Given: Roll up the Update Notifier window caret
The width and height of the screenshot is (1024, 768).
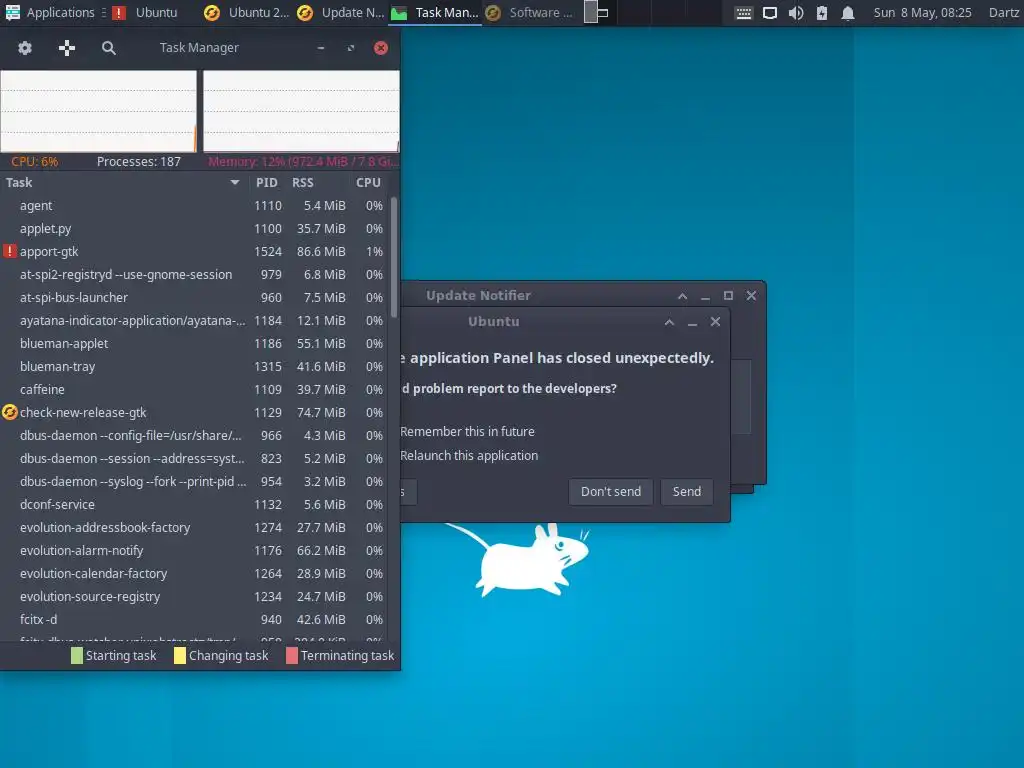Looking at the screenshot, I should pyautogui.click(x=682, y=296).
